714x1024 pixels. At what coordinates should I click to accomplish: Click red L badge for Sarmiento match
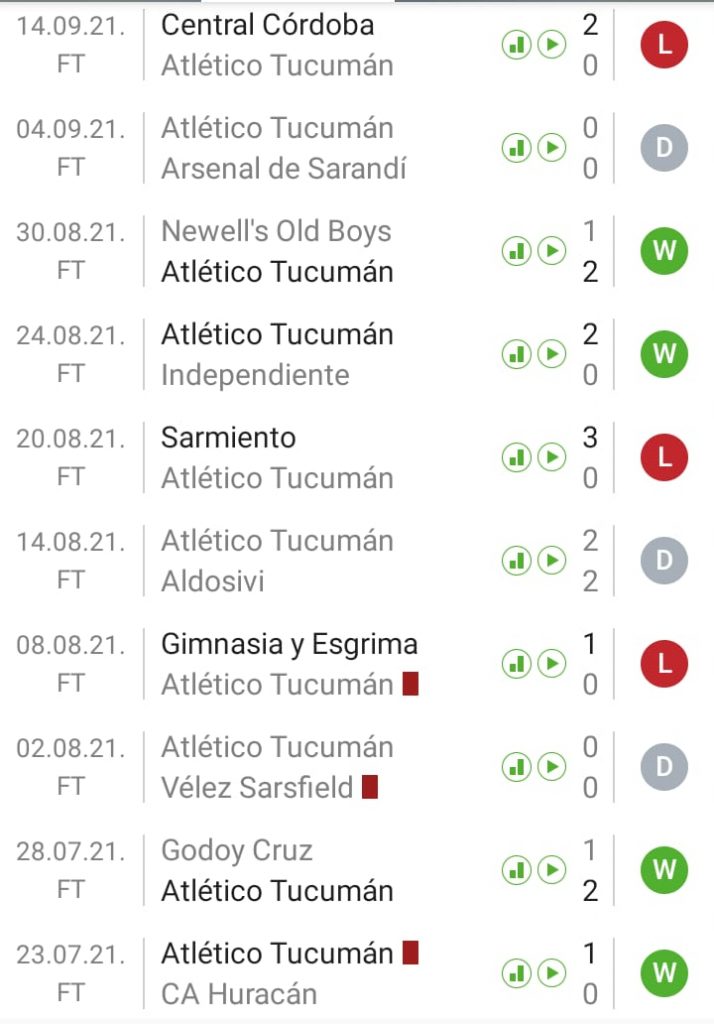[x=664, y=457]
